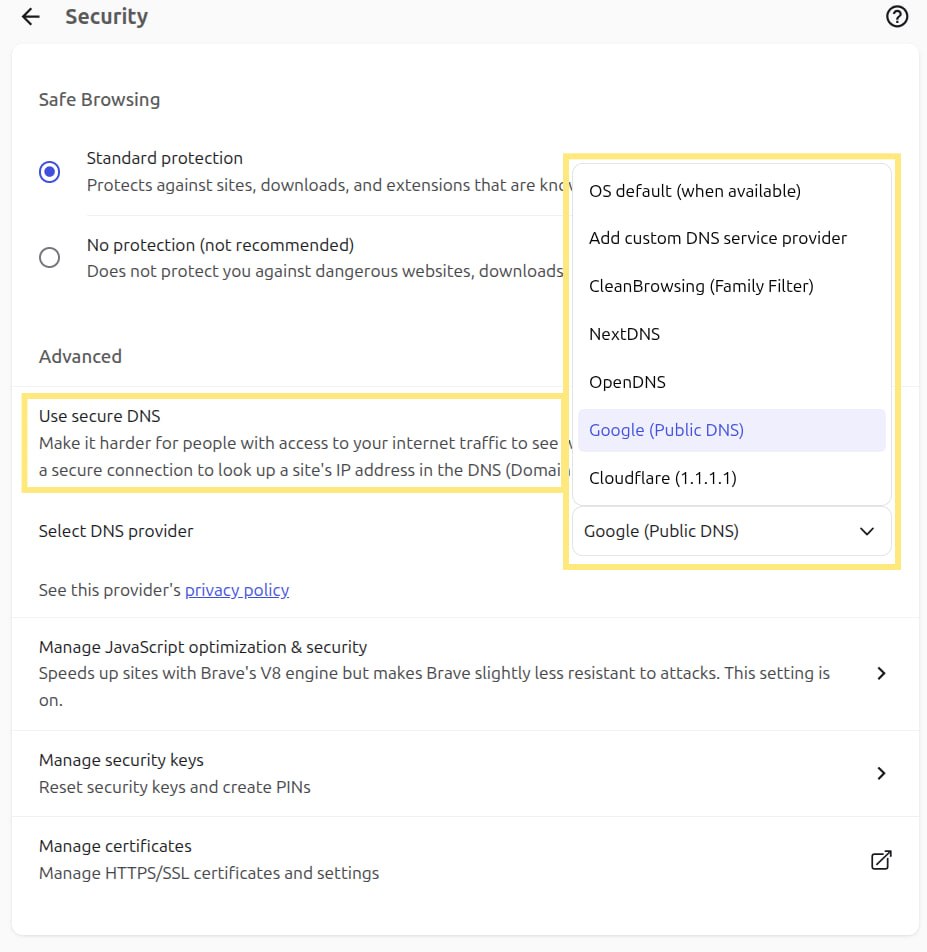The height and width of the screenshot is (952, 927).
Task: Click the No protection (not recommended) label
Action: click(x=220, y=245)
